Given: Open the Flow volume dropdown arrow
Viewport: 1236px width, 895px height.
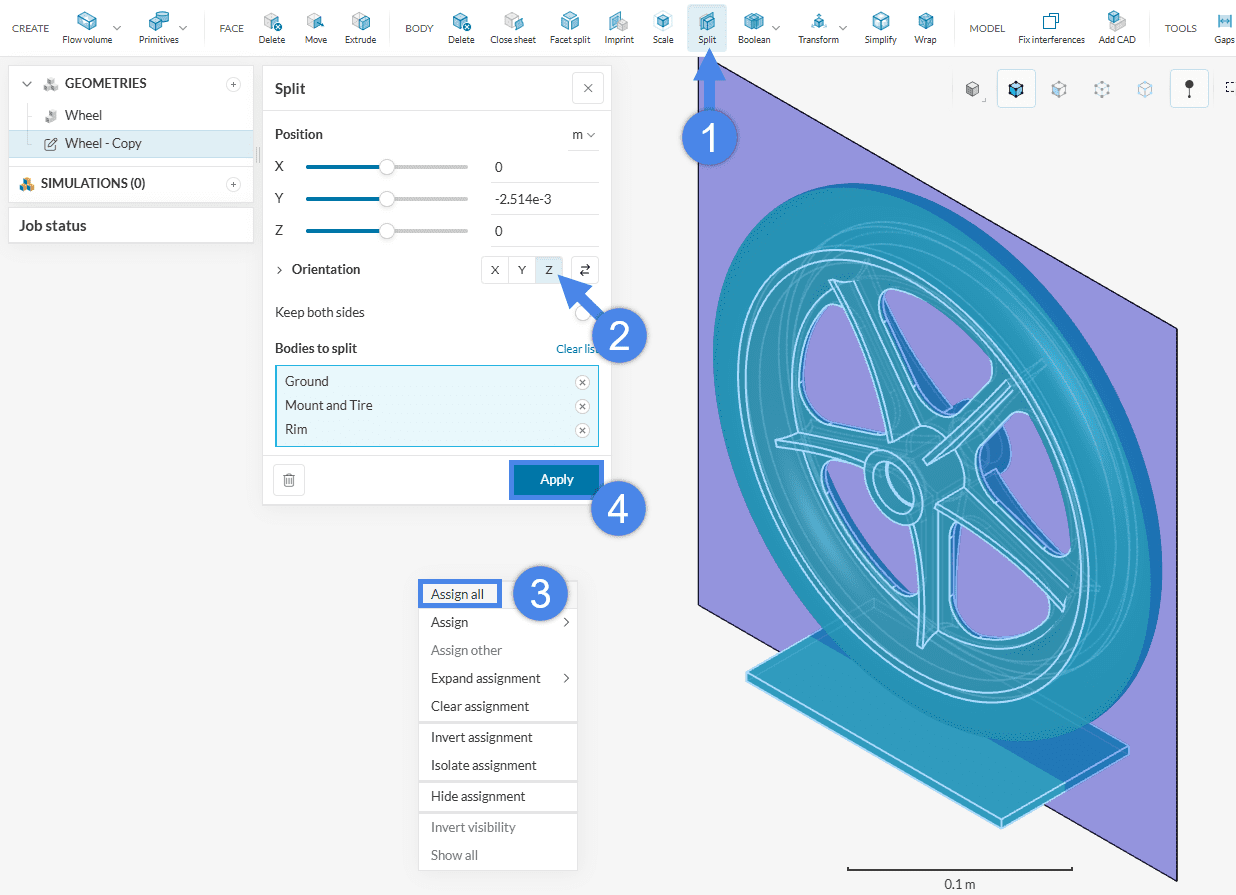Looking at the screenshot, I should coord(117,27).
